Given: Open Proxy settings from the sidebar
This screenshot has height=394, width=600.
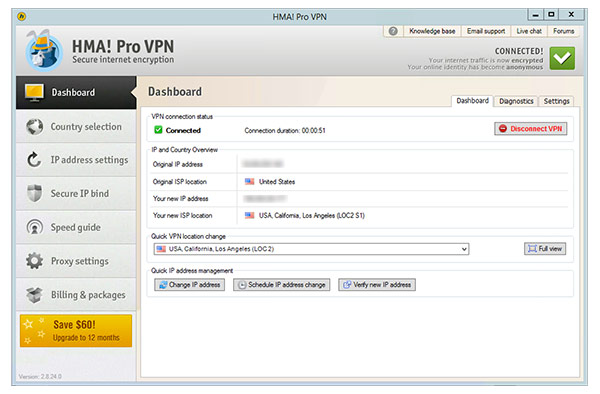Looking at the screenshot, I should 76,261.
